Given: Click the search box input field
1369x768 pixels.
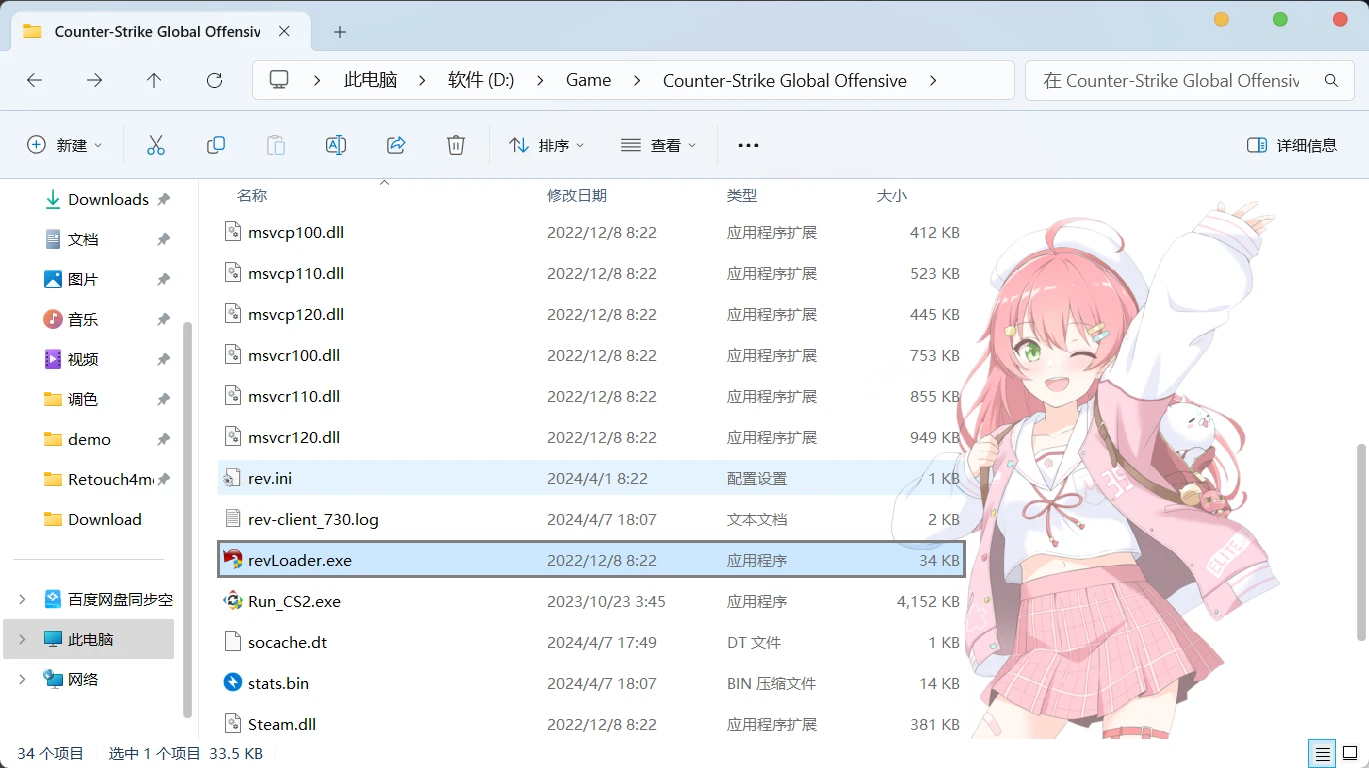Looking at the screenshot, I should (1172, 80).
